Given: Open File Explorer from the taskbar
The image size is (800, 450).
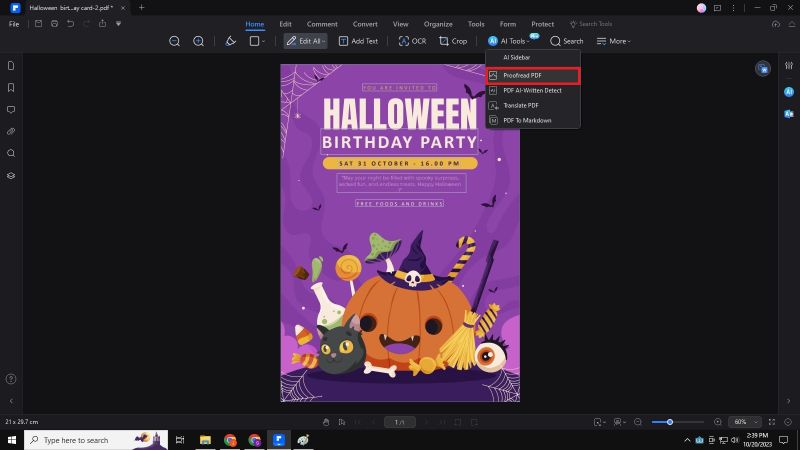Looking at the screenshot, I should 205,440.
